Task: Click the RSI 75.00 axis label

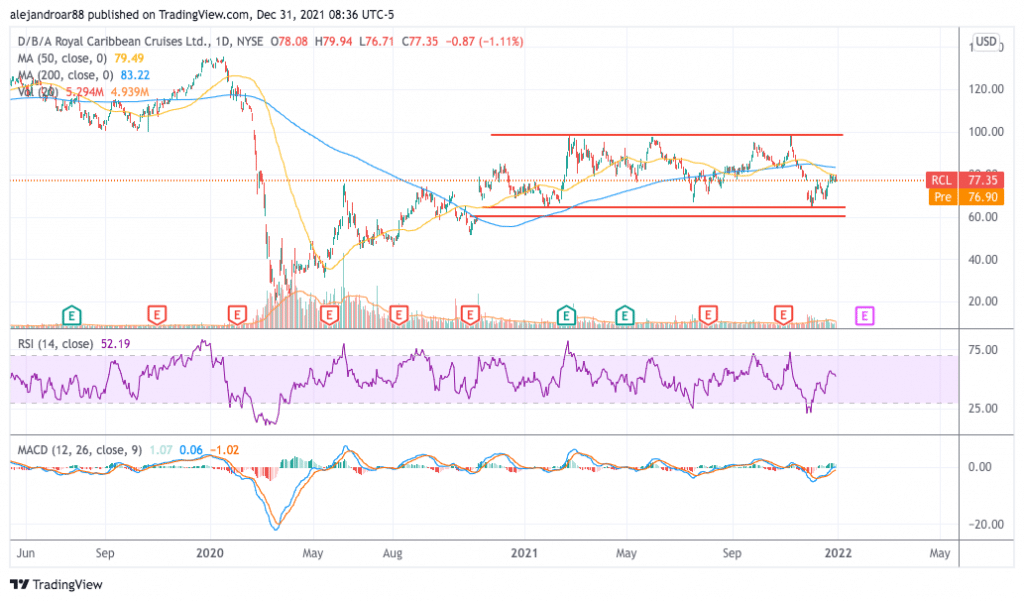Action: coord(982,351)
